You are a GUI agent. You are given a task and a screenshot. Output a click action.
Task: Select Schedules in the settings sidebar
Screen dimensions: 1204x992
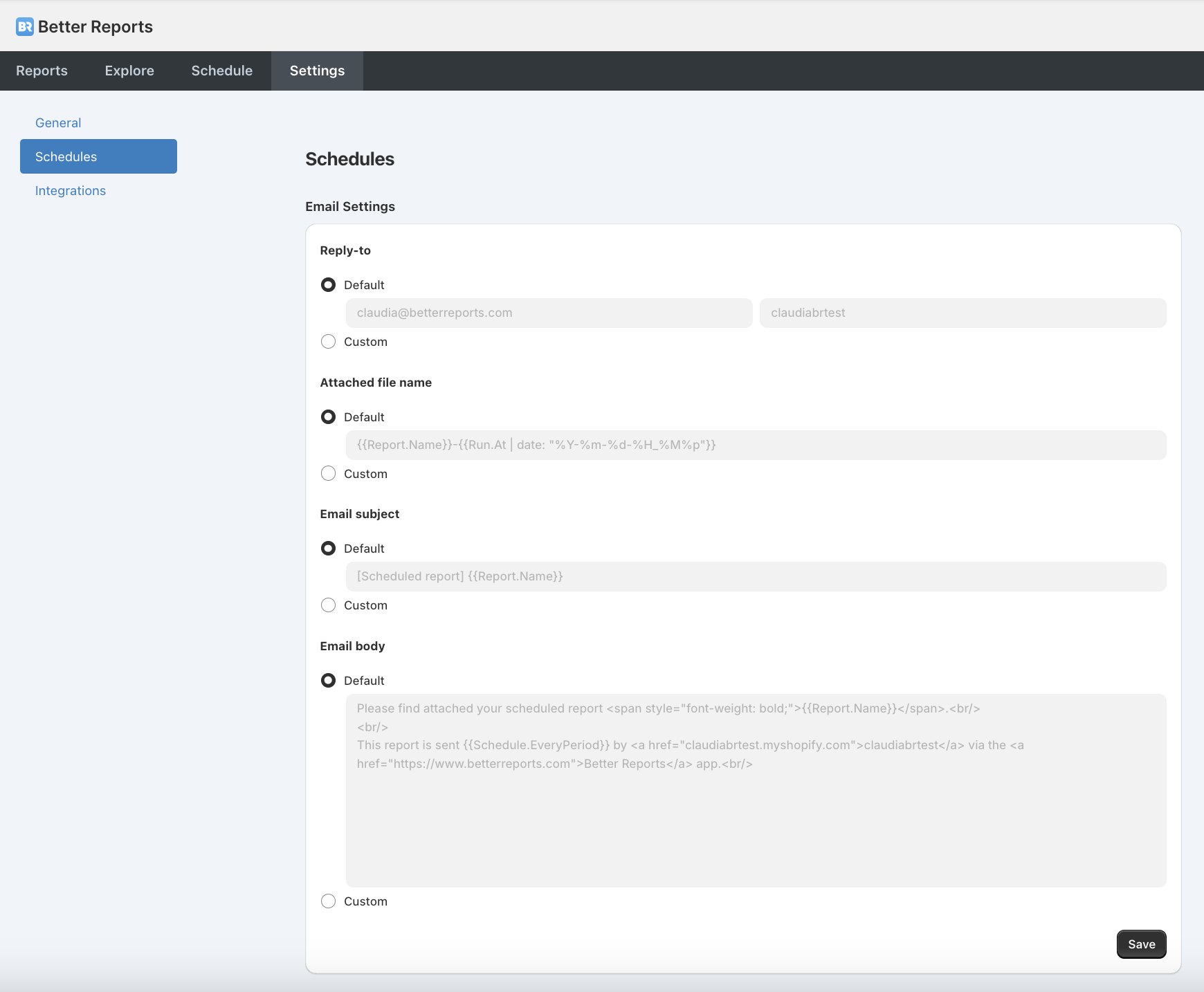(x=98, y=156)
